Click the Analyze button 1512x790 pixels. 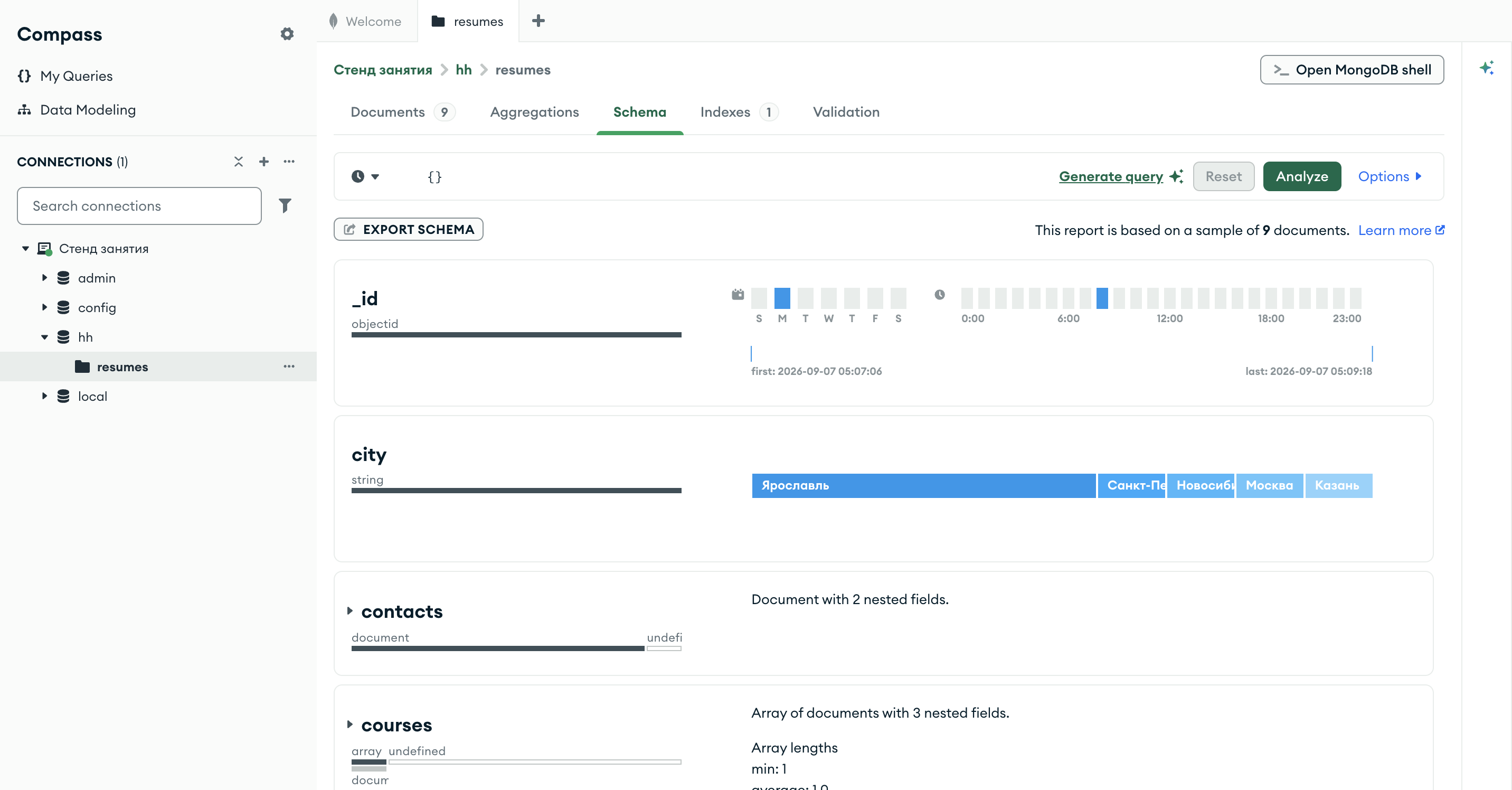pos(1302,177)
